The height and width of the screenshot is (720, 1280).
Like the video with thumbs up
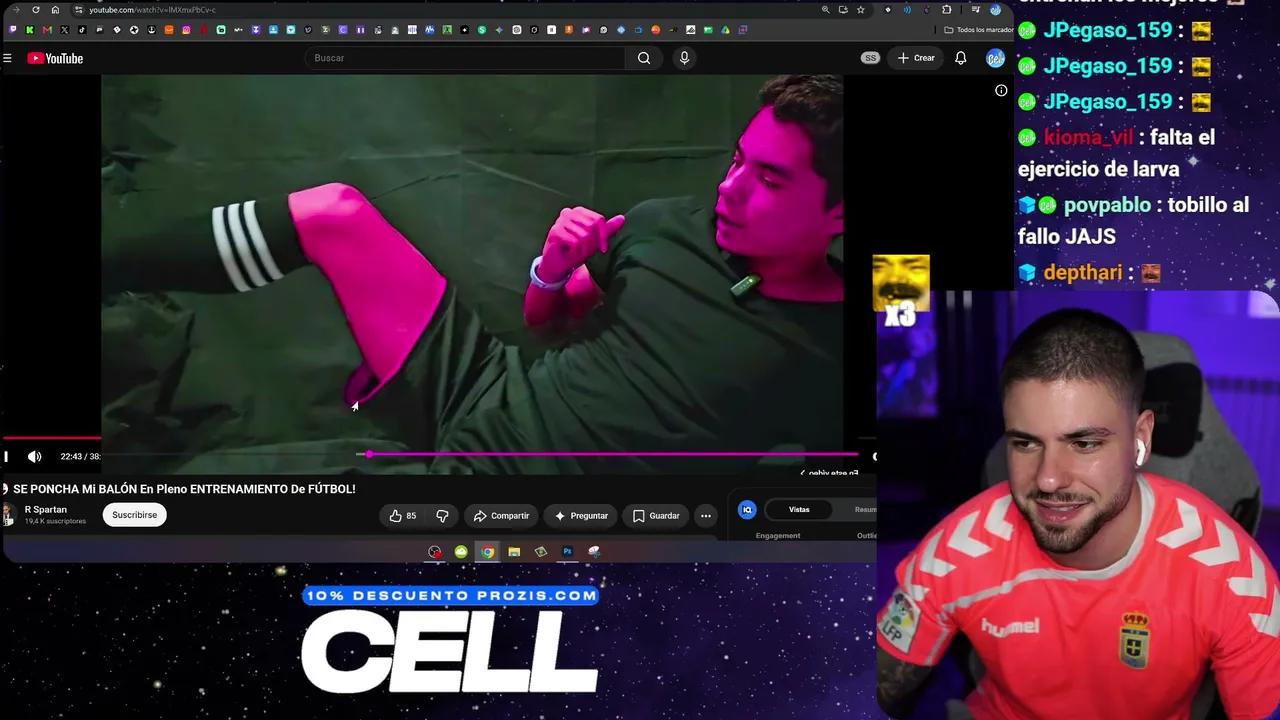403,516
